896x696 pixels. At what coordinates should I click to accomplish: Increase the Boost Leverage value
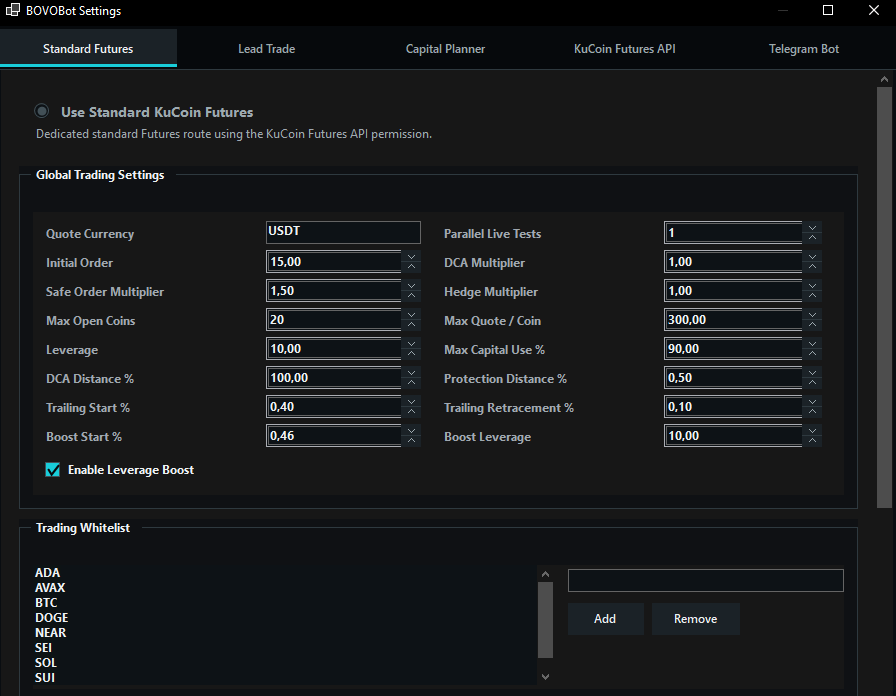click(812, 442)
